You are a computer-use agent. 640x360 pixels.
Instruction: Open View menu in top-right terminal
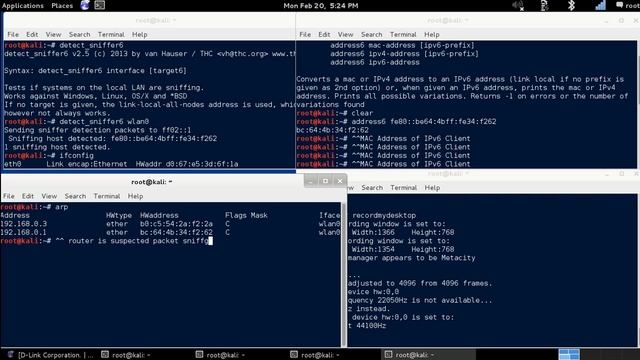point(345,35)
